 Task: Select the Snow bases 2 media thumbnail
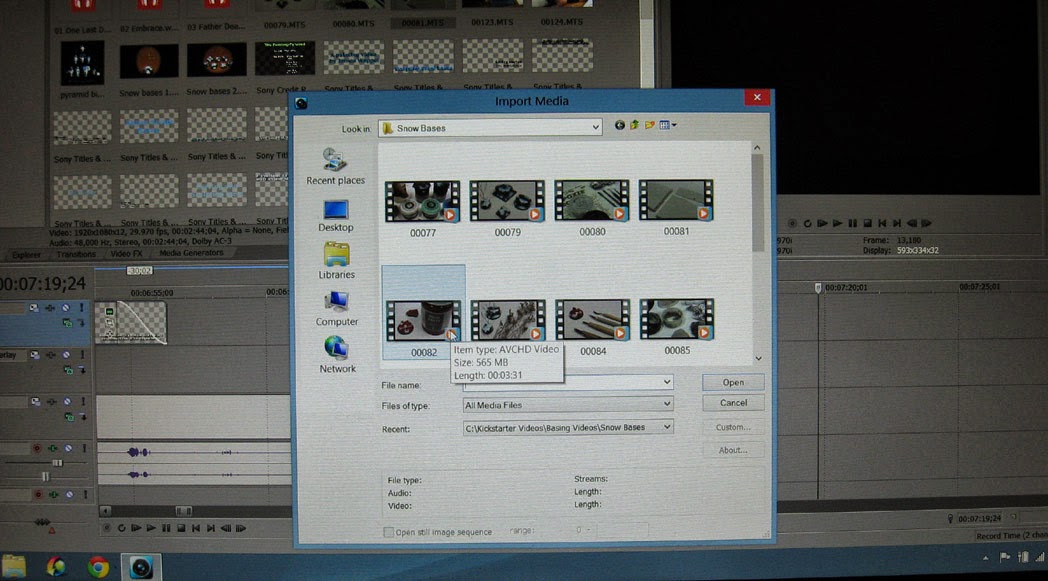point(217,60)
